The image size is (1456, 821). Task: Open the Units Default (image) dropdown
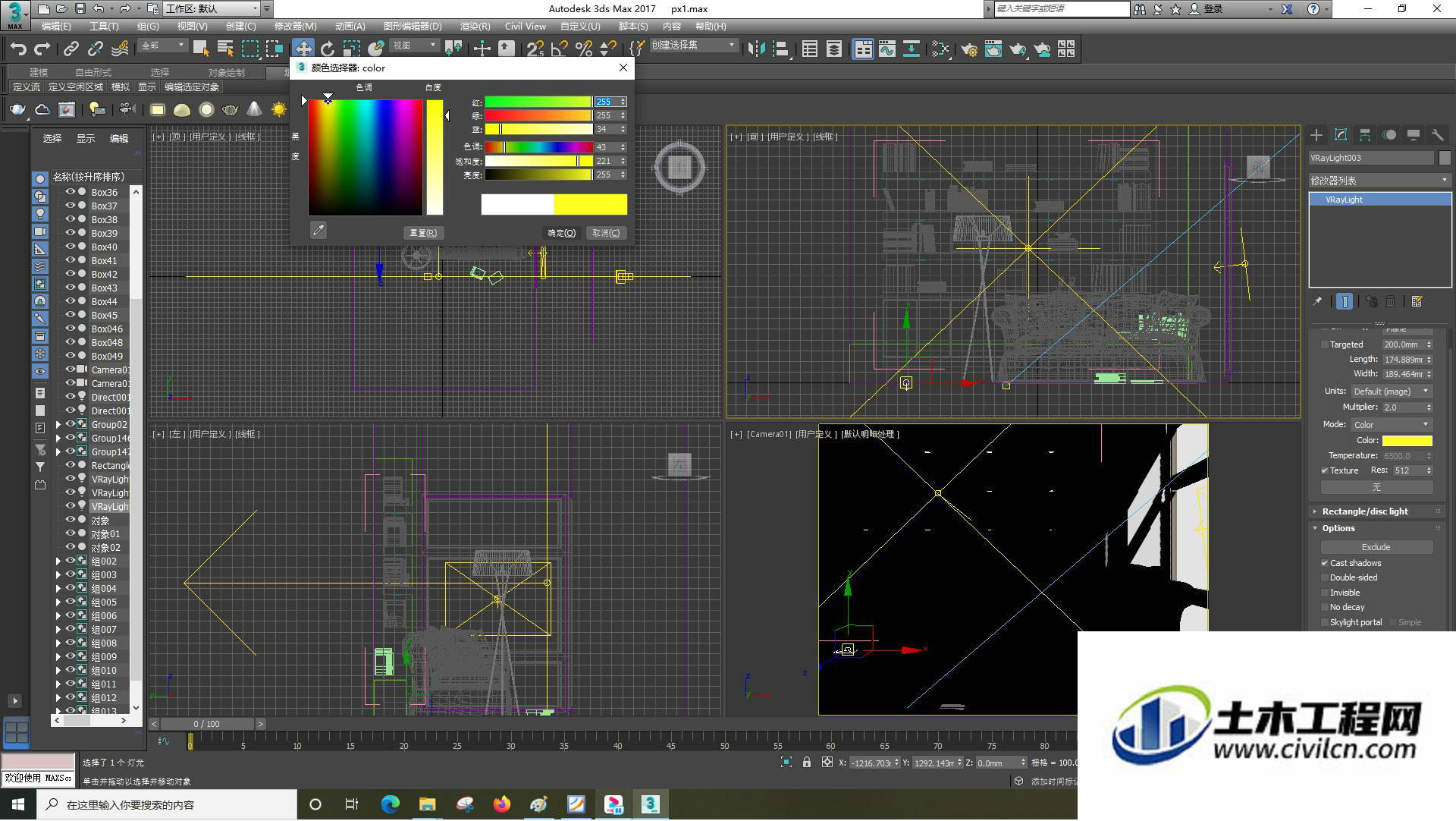[x=1392, y=392]
